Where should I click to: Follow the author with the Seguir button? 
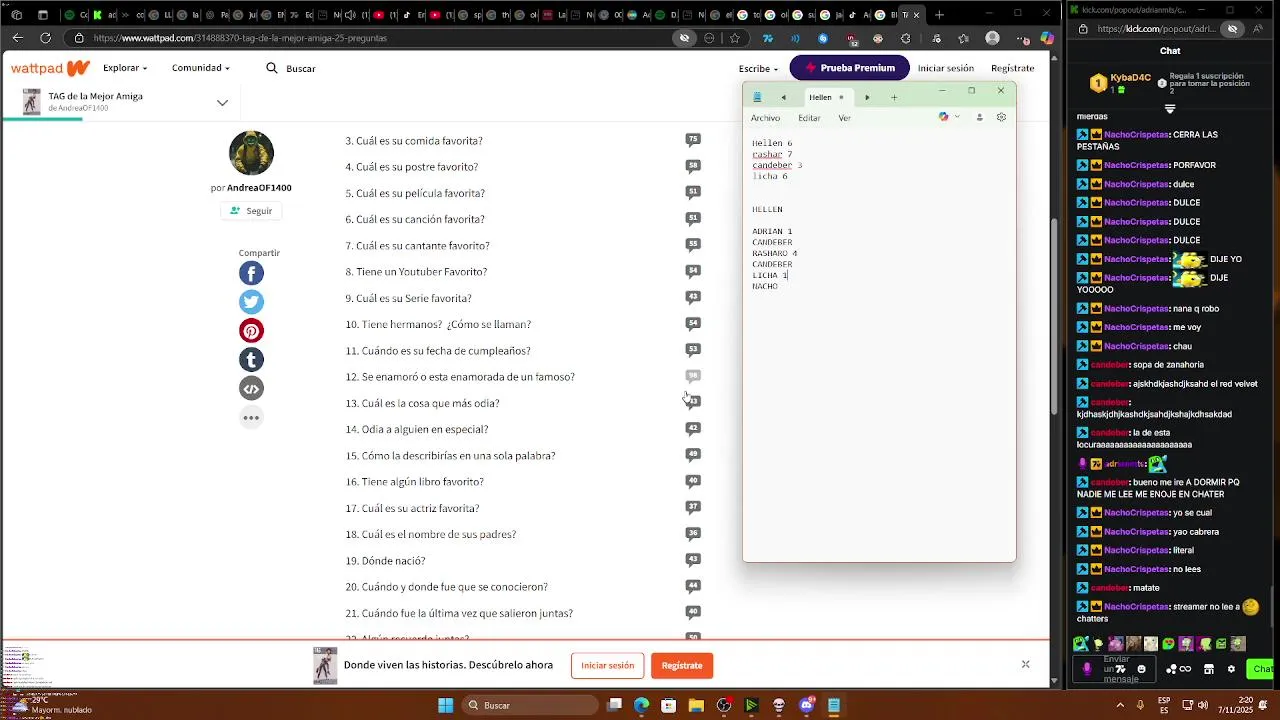[251, 211]
